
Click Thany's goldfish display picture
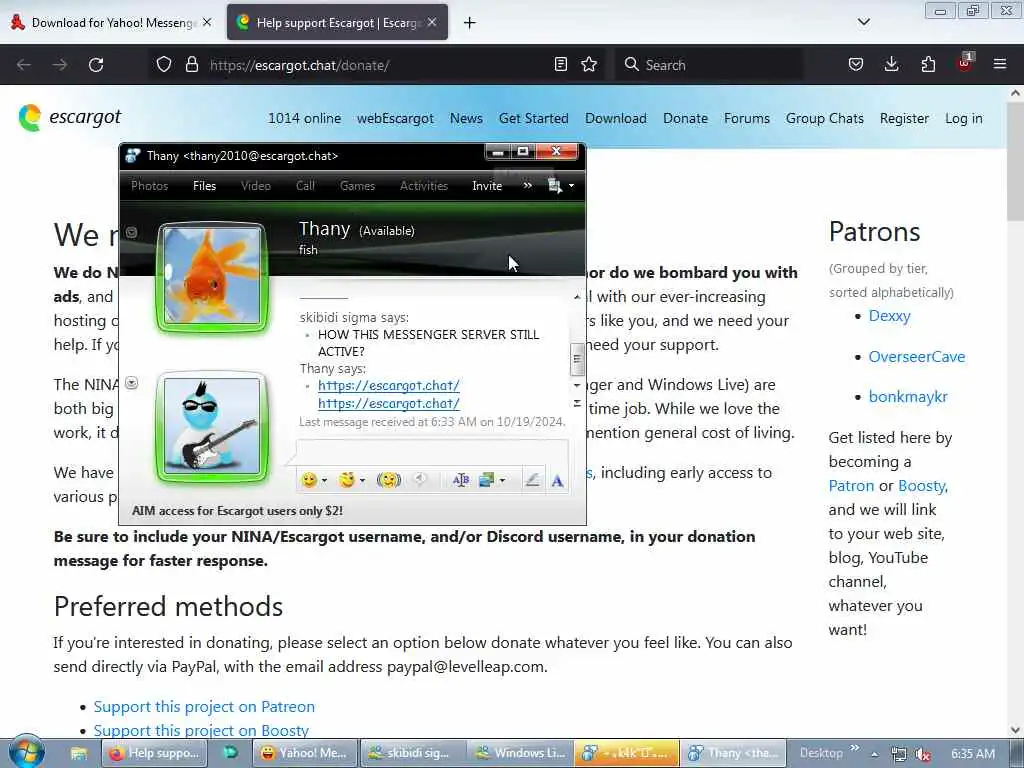pyautogui.click(x=212, y=276)
